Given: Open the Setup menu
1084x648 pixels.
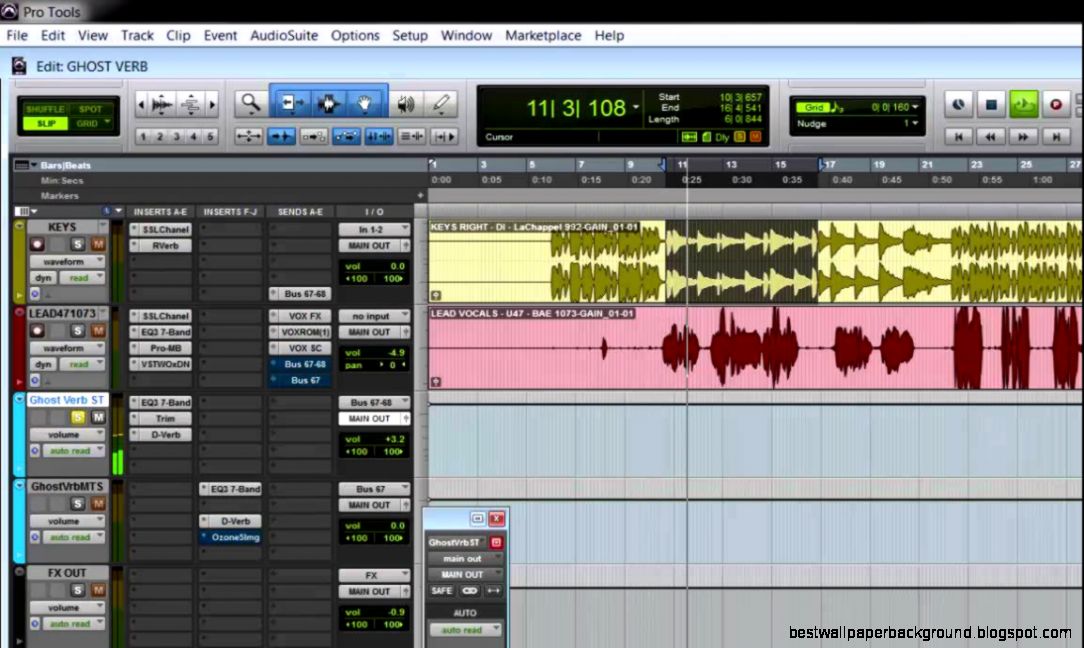Looking at the screenshot, I should (x=410, y=35).
